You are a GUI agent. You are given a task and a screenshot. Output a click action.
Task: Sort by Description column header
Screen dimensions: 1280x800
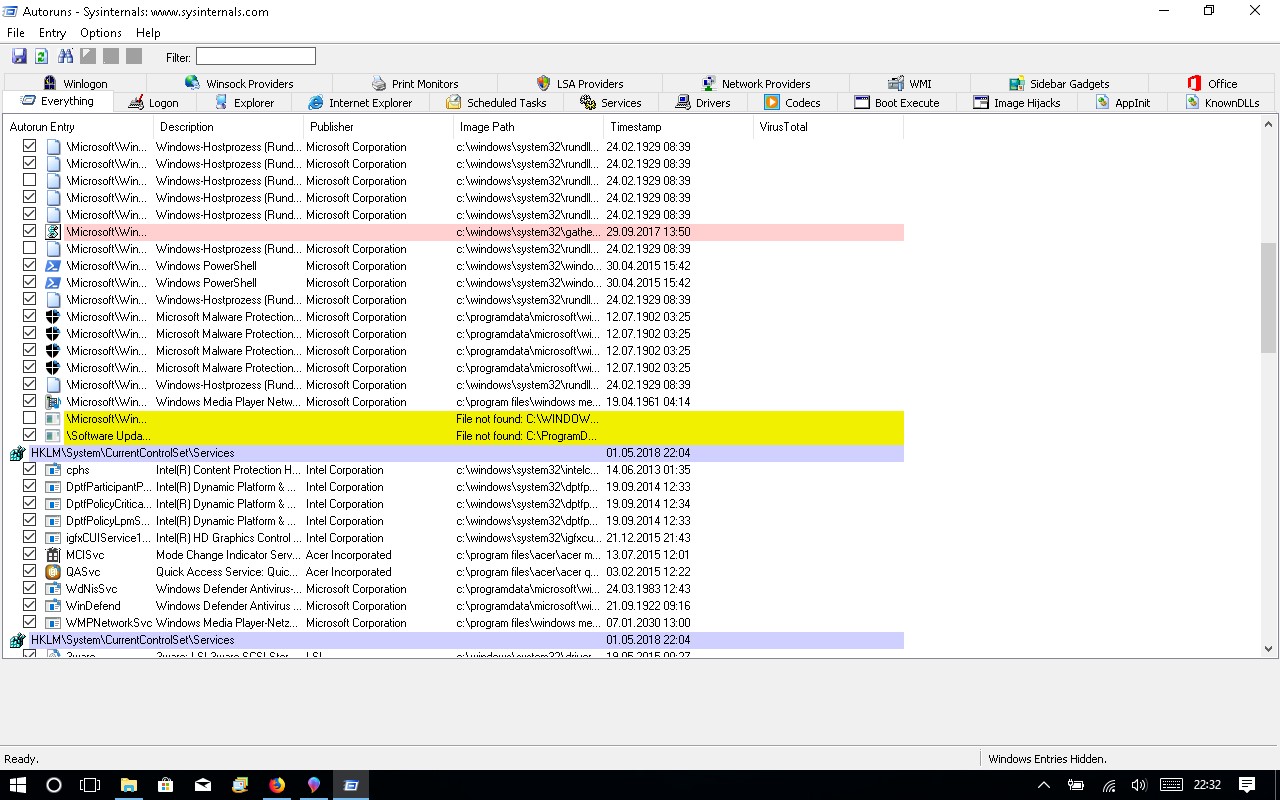(229, 127)
